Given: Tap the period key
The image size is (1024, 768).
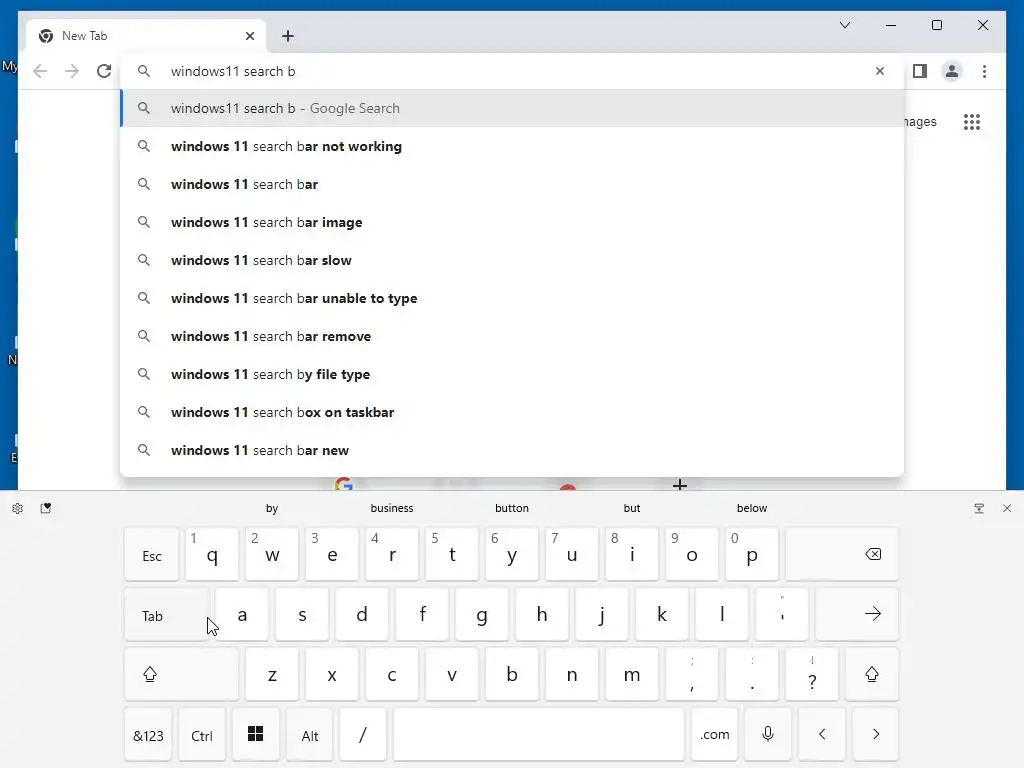Looking at the screenshot, I should 752,674.
